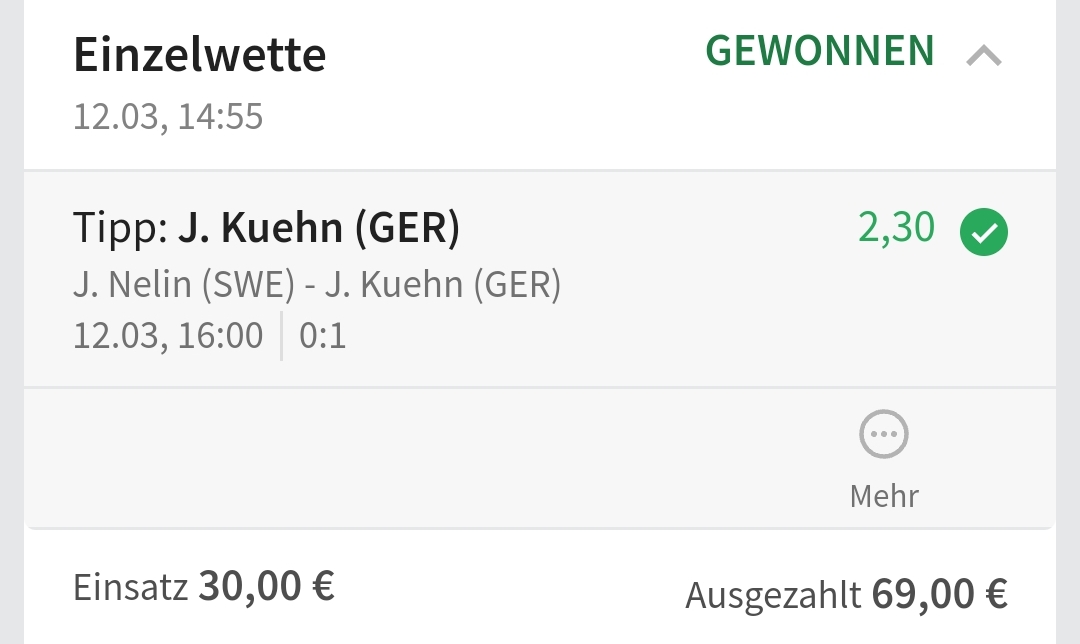Select grey J. Kuehn (GER) in match line
This screenshot has width=1080, height=644.
[x=443, y=286]
